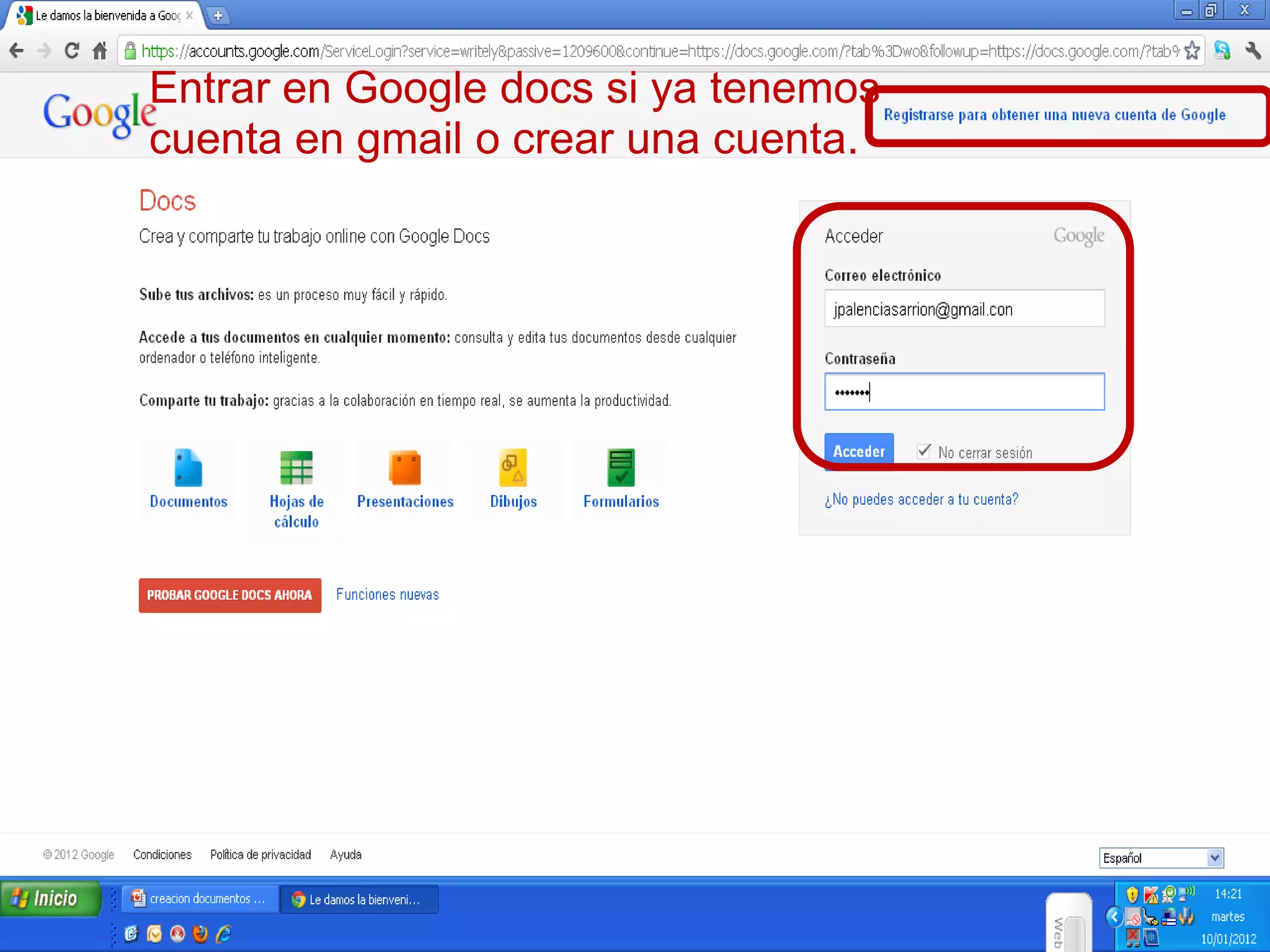Image resolution: width=1270 pixels, height=952 pixels.
Task: Switch to 'creacion documentos' taskbar window
Action: click(x=199, y=899)
